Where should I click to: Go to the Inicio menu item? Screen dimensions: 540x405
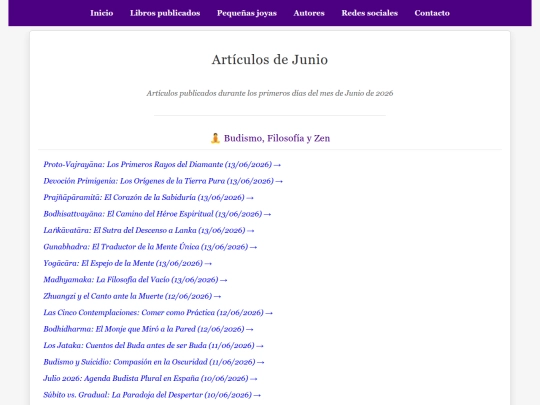102,13
